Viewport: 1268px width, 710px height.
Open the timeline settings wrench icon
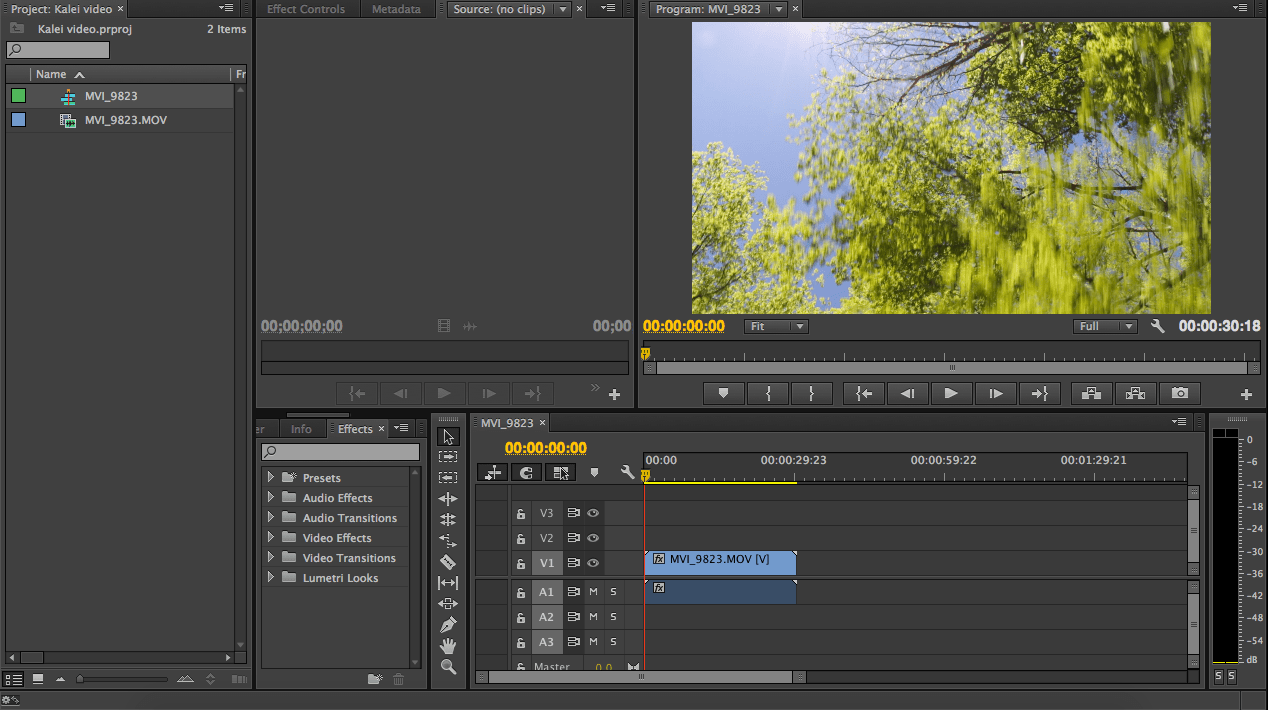pos(627,472)
